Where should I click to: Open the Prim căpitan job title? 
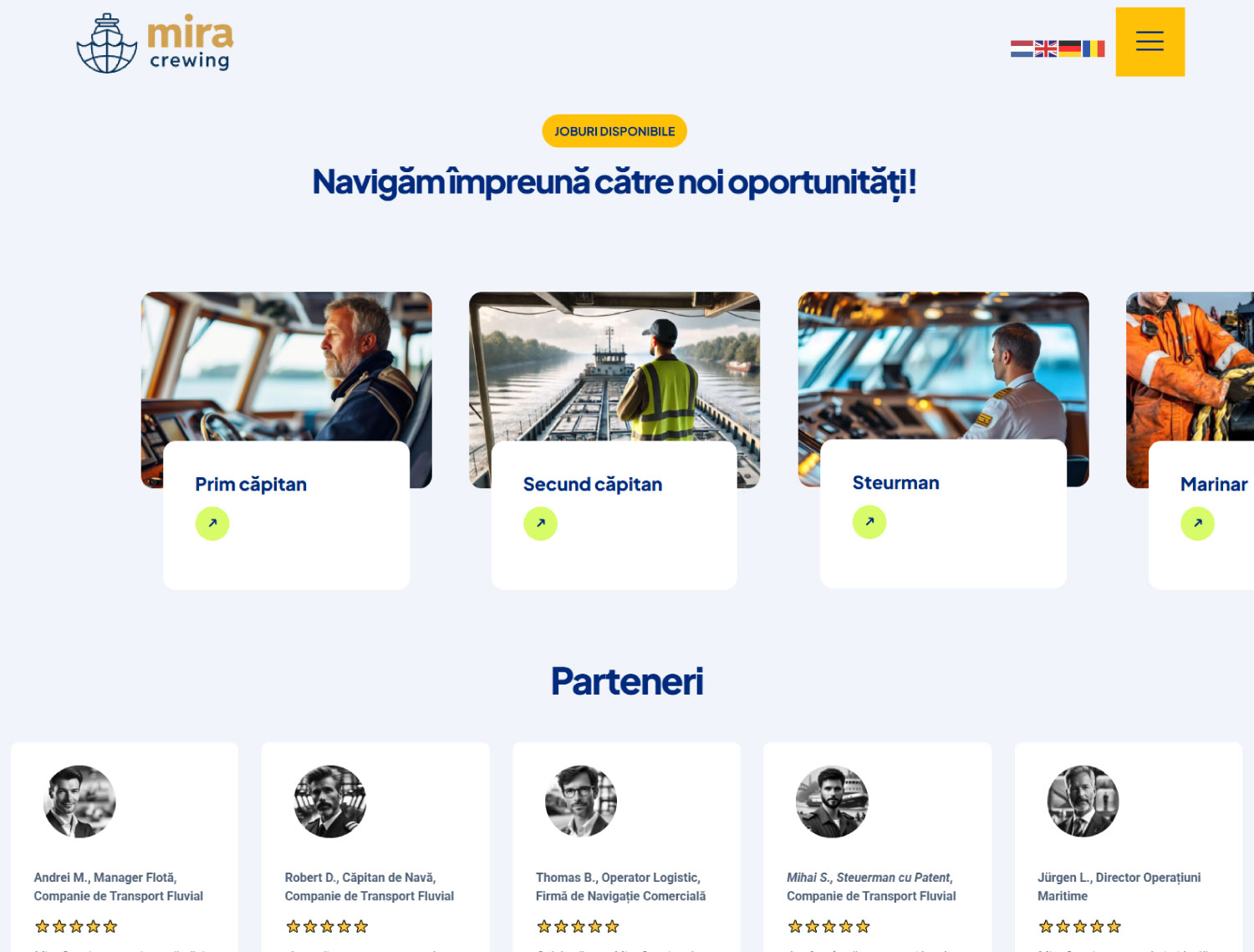point(251,485)
